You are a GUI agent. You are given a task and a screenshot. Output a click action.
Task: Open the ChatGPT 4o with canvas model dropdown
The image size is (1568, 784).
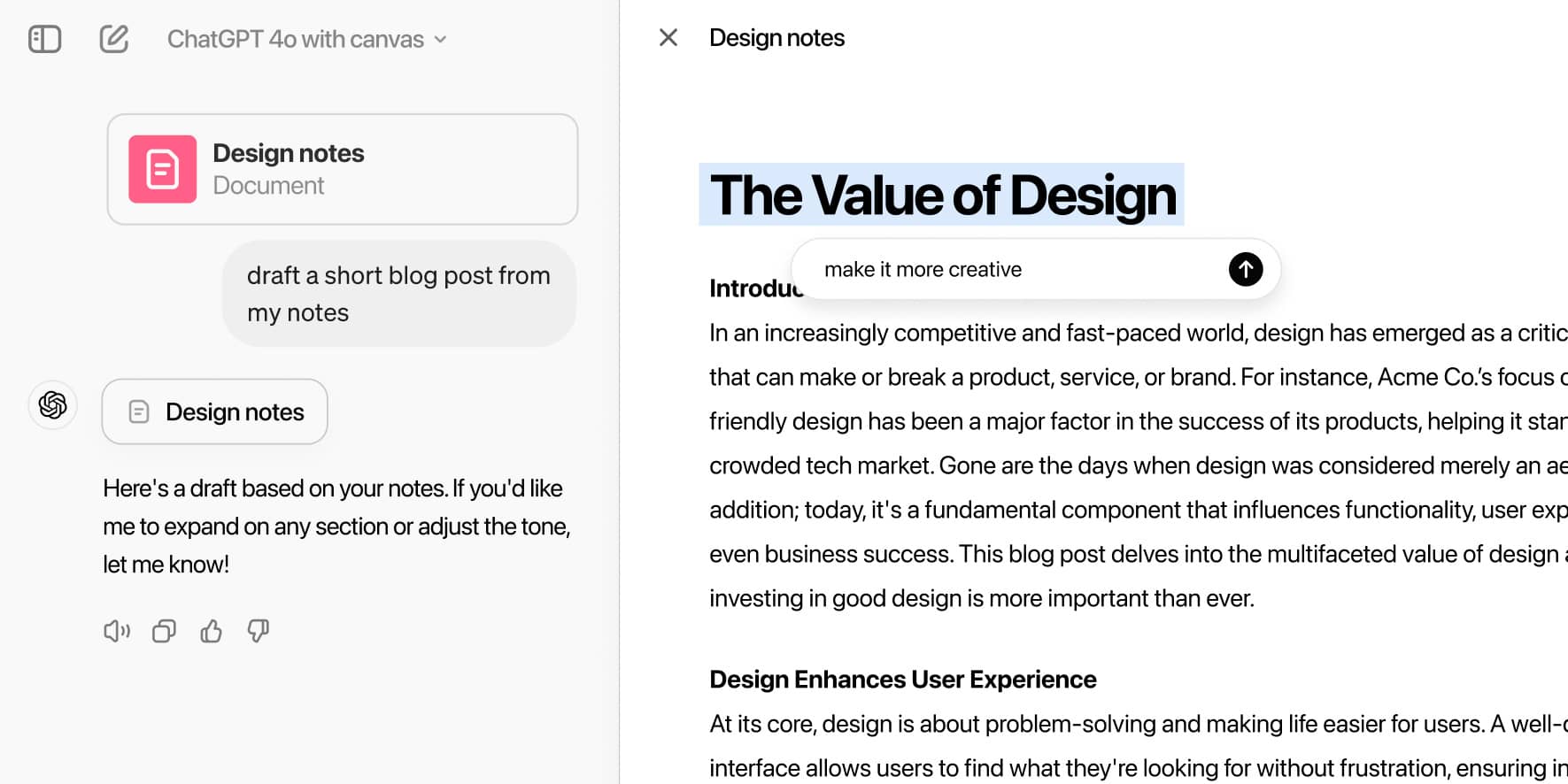click(x=296, y=39)
